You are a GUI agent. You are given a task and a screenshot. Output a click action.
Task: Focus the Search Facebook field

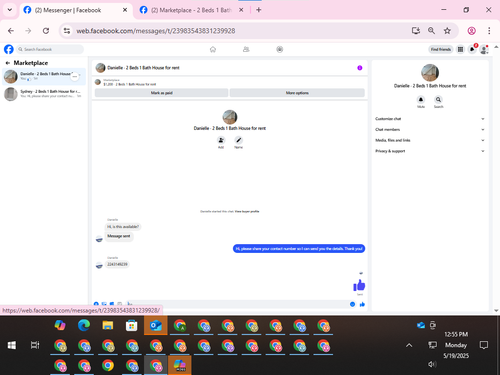(x=50, y=49)
